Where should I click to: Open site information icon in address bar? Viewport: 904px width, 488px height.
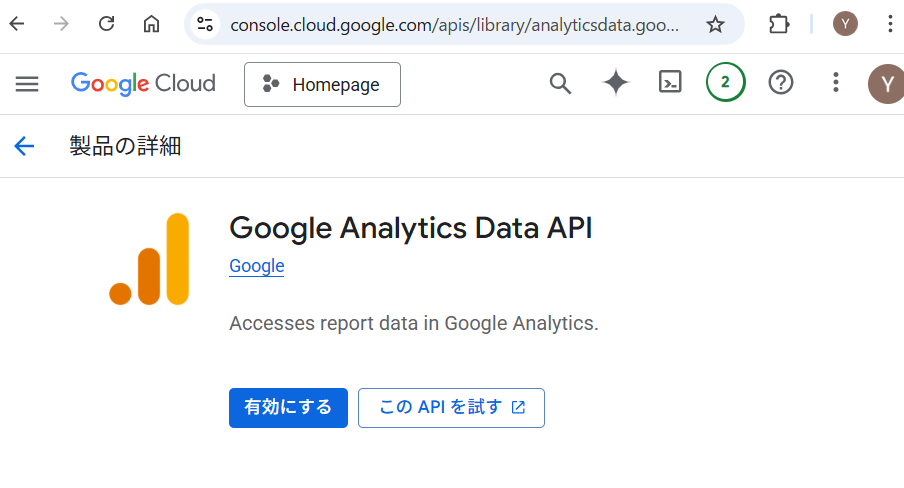[x=206, y=24]
